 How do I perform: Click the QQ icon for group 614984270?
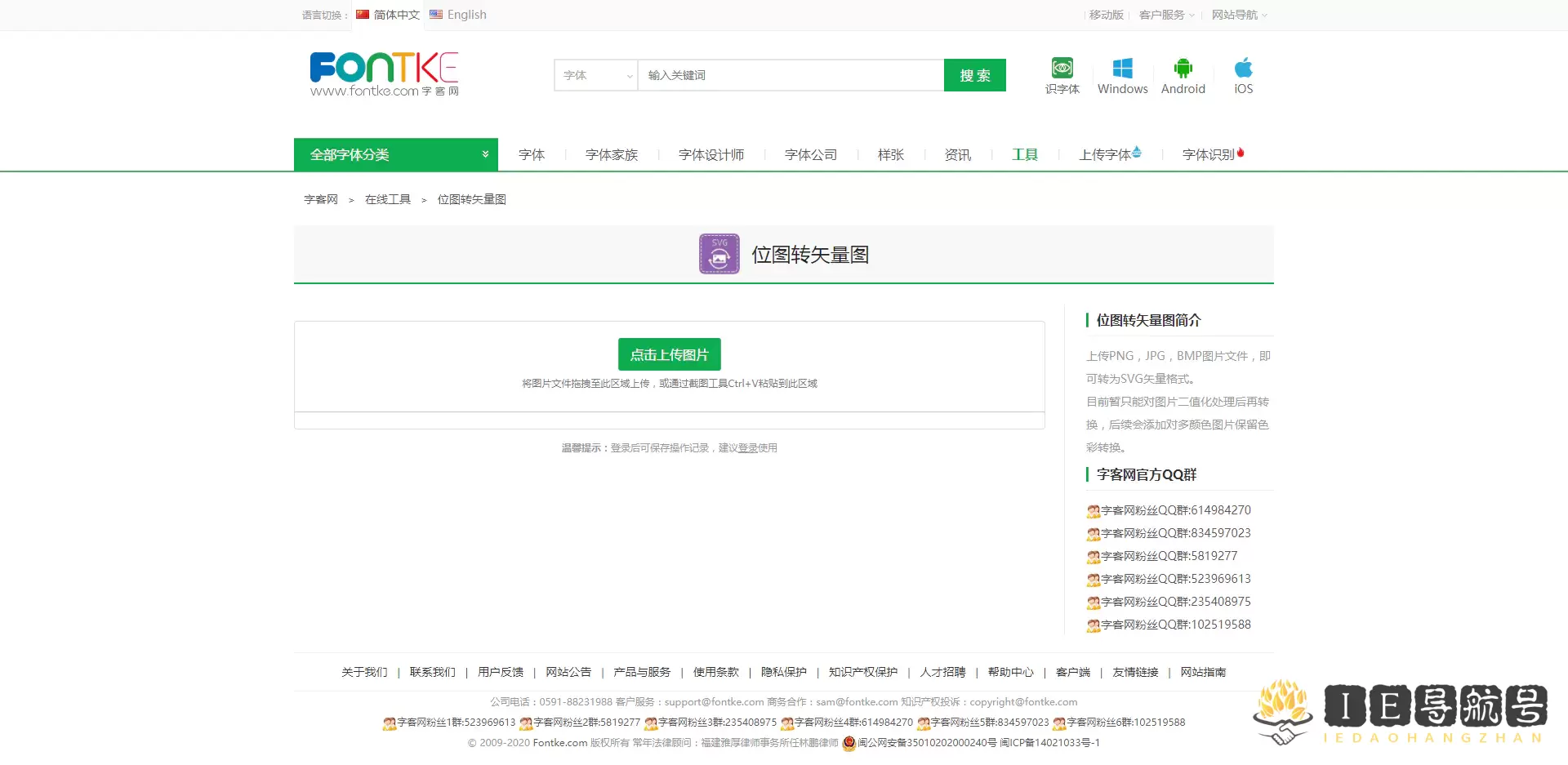point(1093,511)
